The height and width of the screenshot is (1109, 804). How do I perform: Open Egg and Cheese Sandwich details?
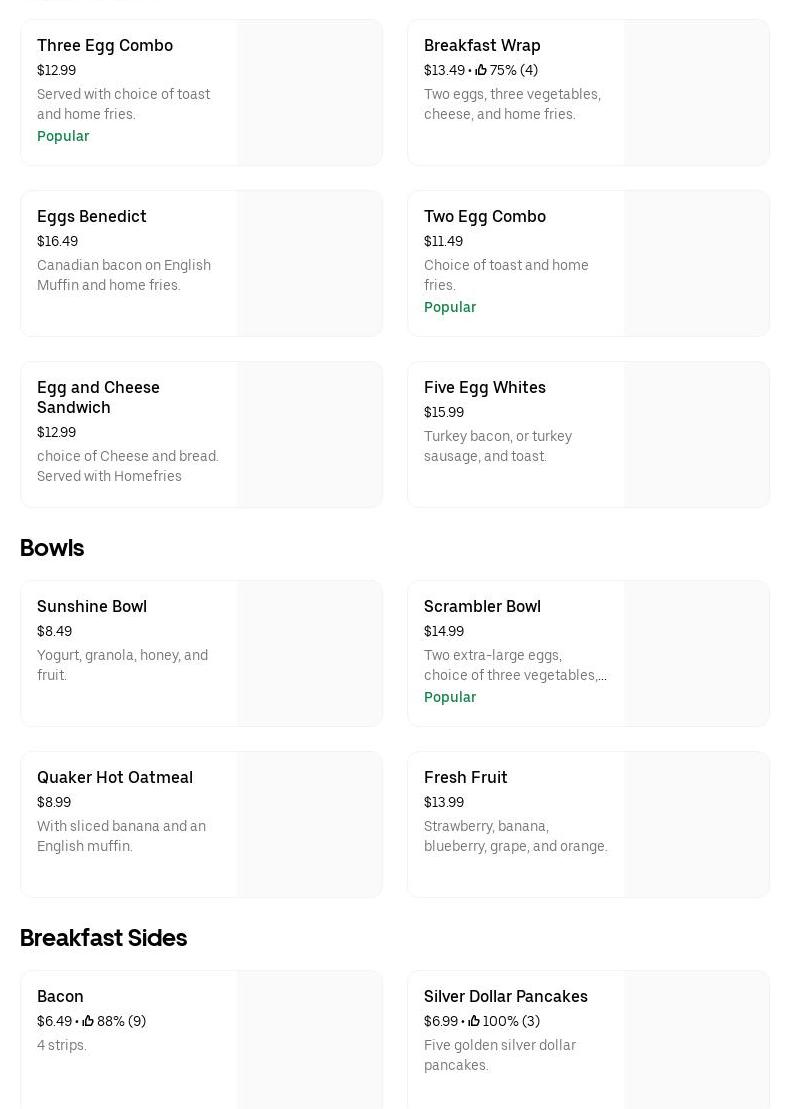(x=98, y=397)
